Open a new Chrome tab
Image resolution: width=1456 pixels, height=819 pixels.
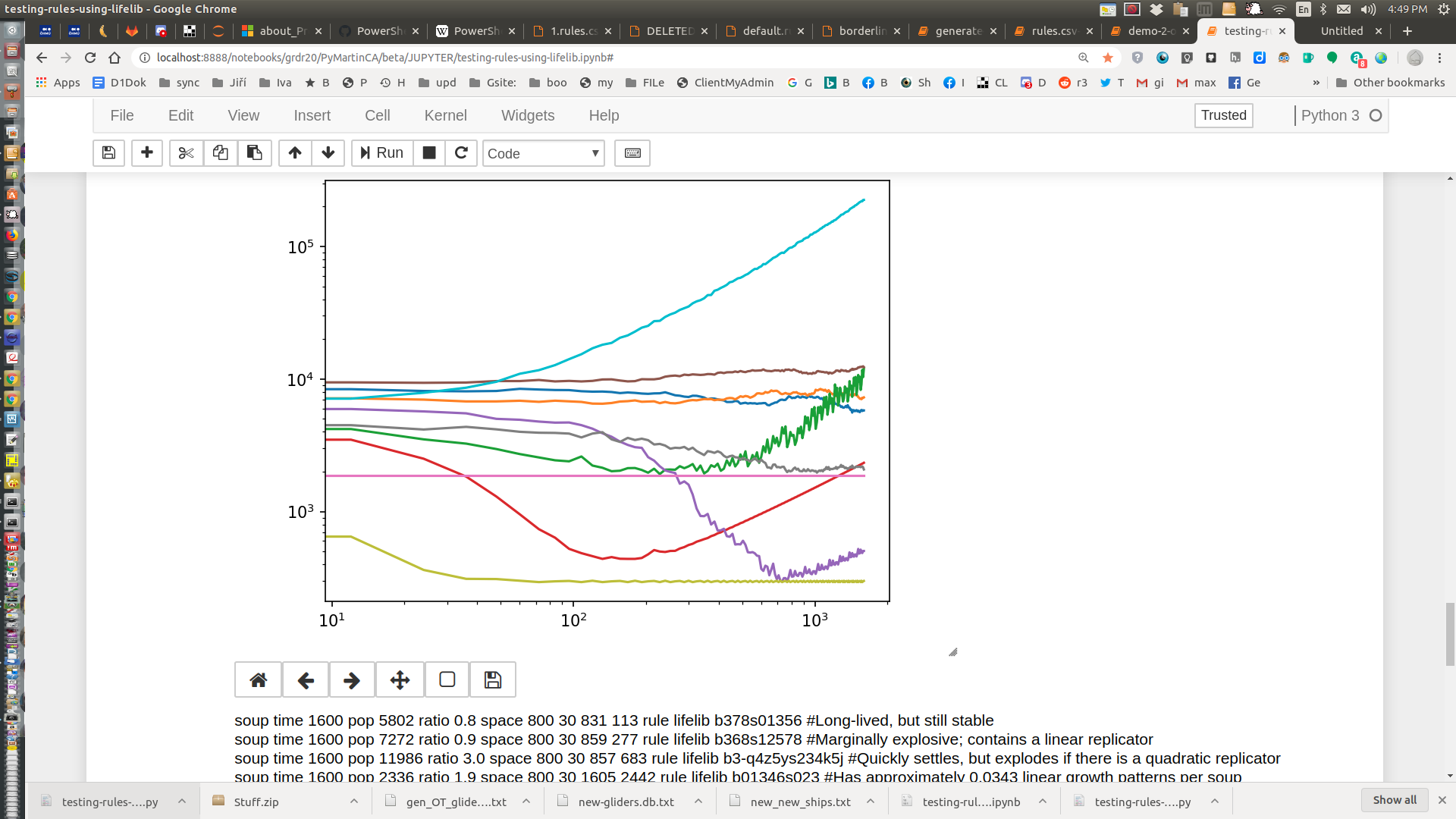pyautogui.click(x=1407, y=31)
